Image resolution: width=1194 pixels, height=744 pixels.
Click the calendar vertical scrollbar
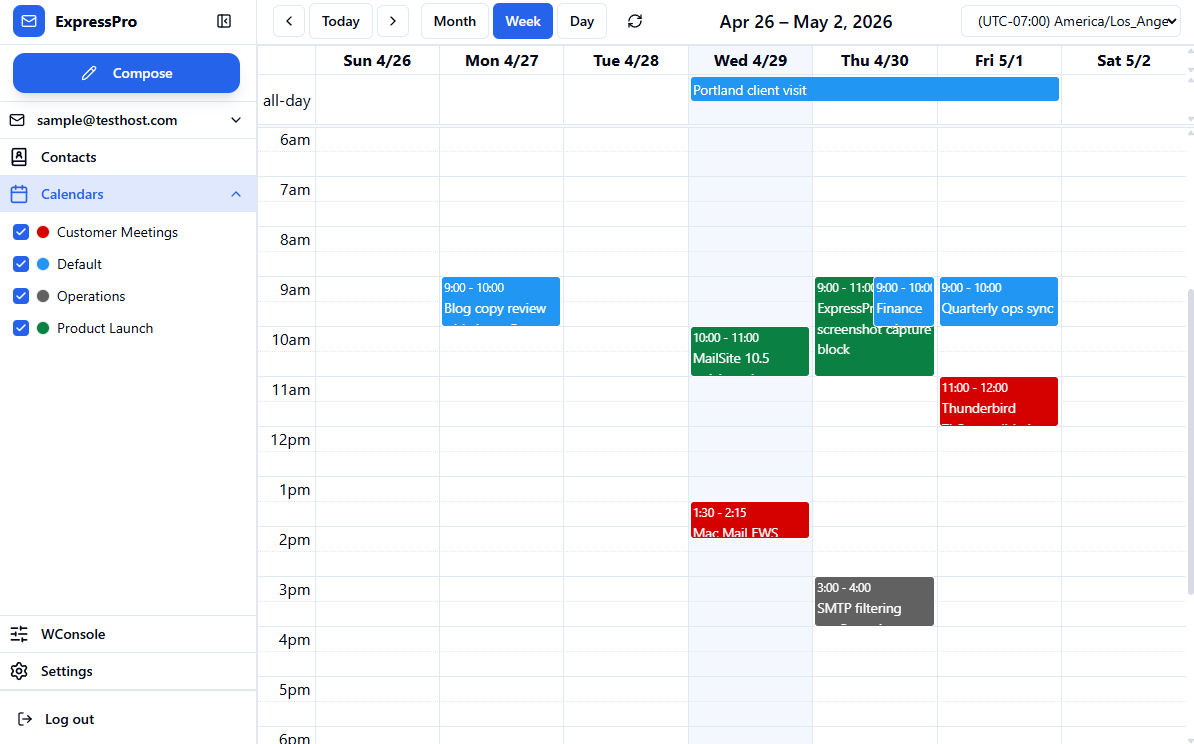(x=1190, y=442)
